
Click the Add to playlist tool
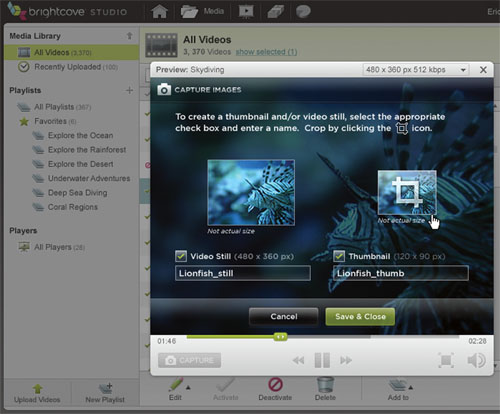pyautogui.click(x=398, y=390)
